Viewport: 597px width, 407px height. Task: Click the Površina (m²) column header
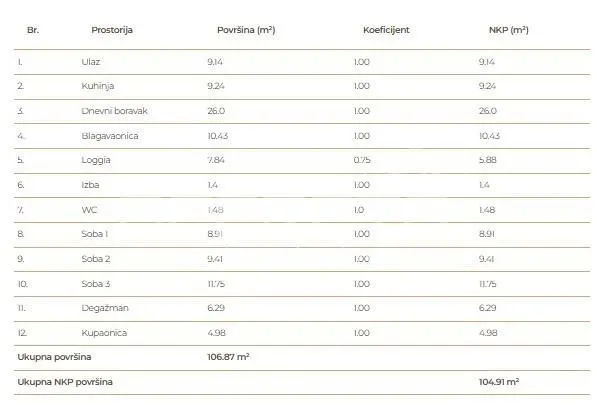[246, 30]
